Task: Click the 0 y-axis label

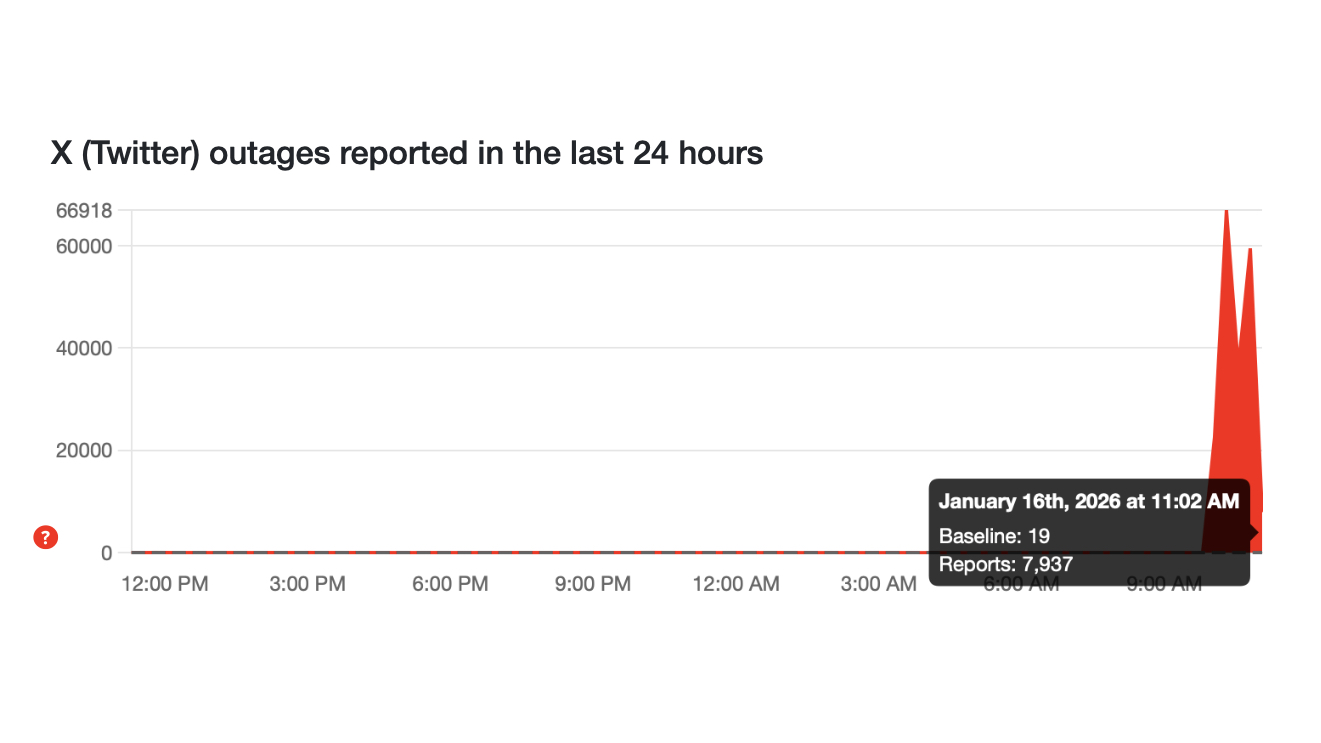Action: pos(106,552)
